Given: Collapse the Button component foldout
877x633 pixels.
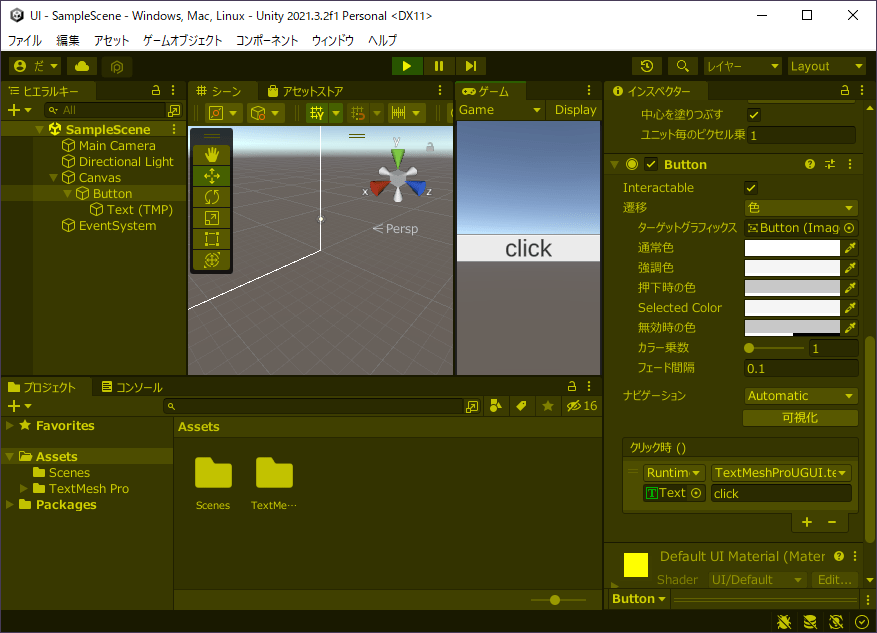Looking at the screenshot, I should point(615,164).
